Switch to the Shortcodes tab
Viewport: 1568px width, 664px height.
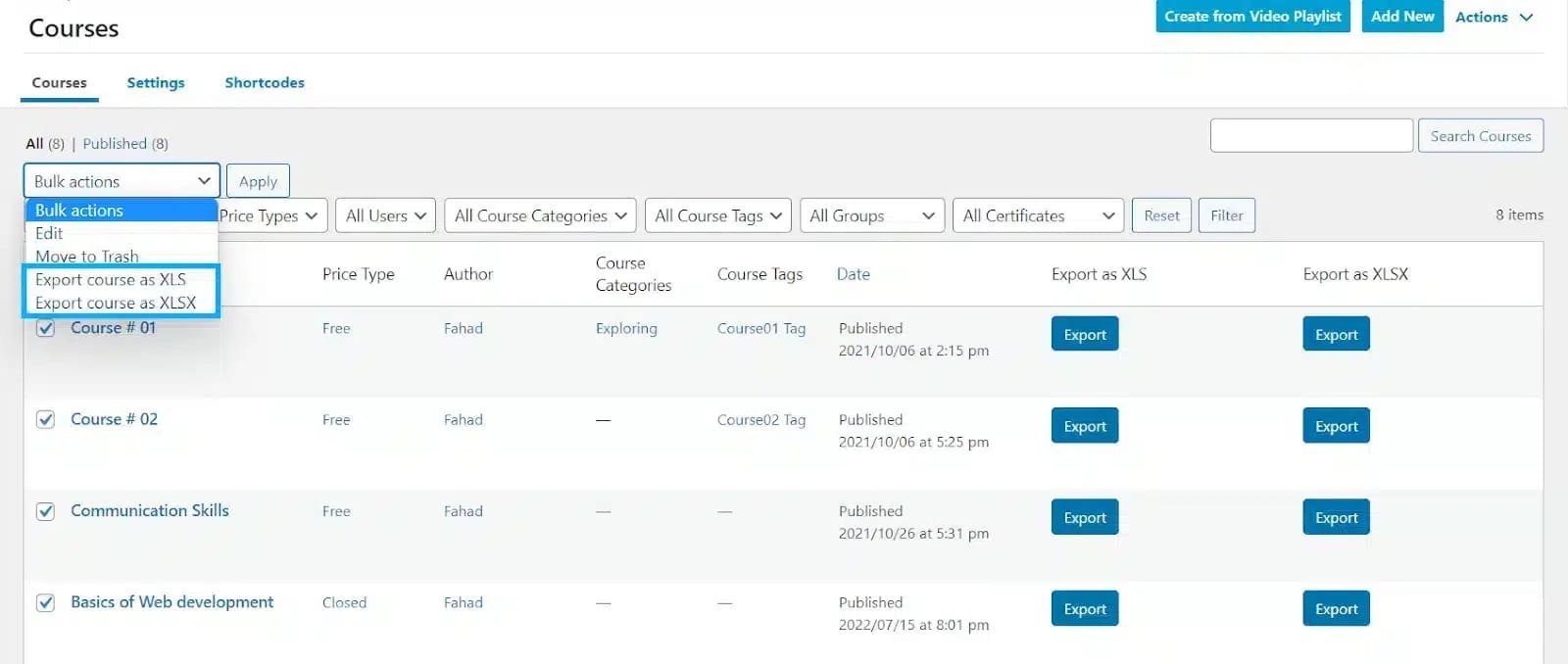coord(265,82)
